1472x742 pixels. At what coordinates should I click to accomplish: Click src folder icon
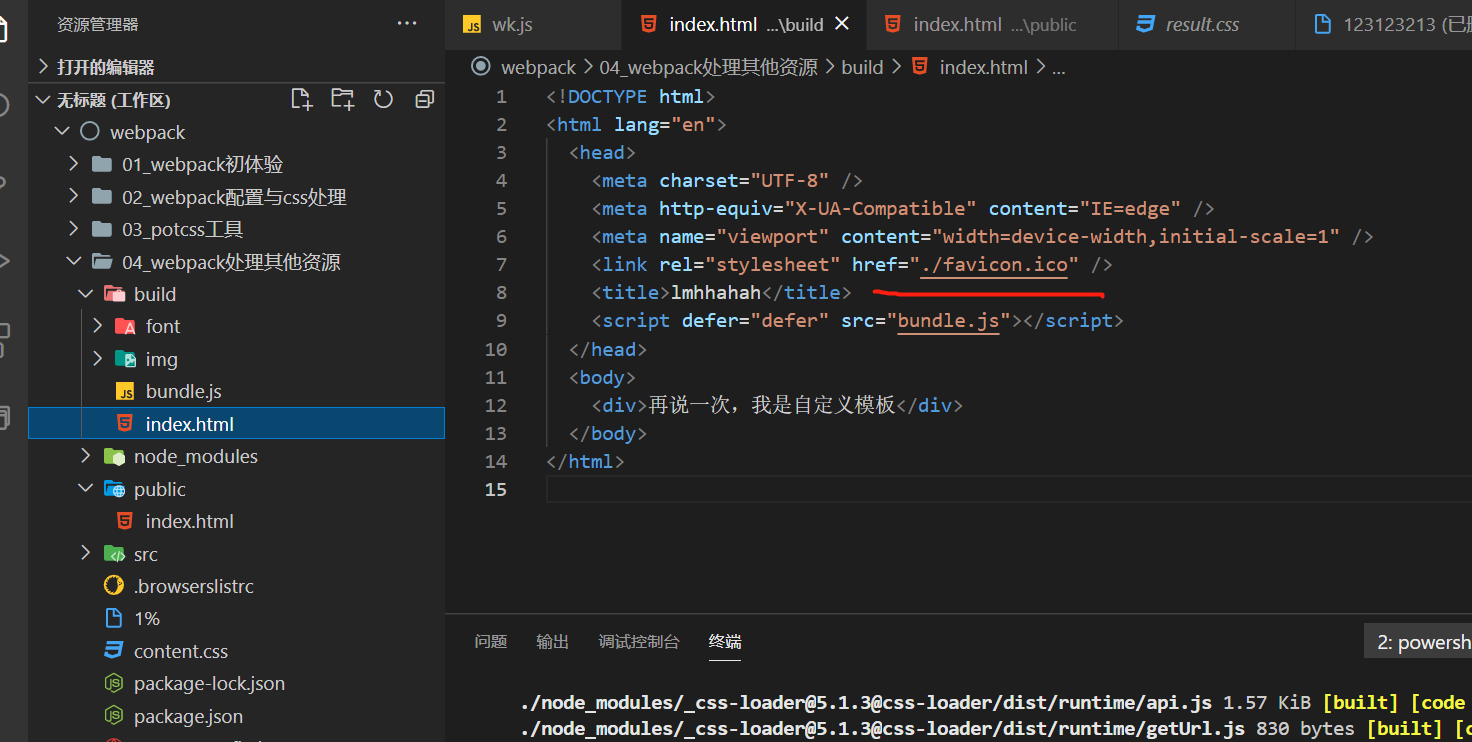[114, 554]
